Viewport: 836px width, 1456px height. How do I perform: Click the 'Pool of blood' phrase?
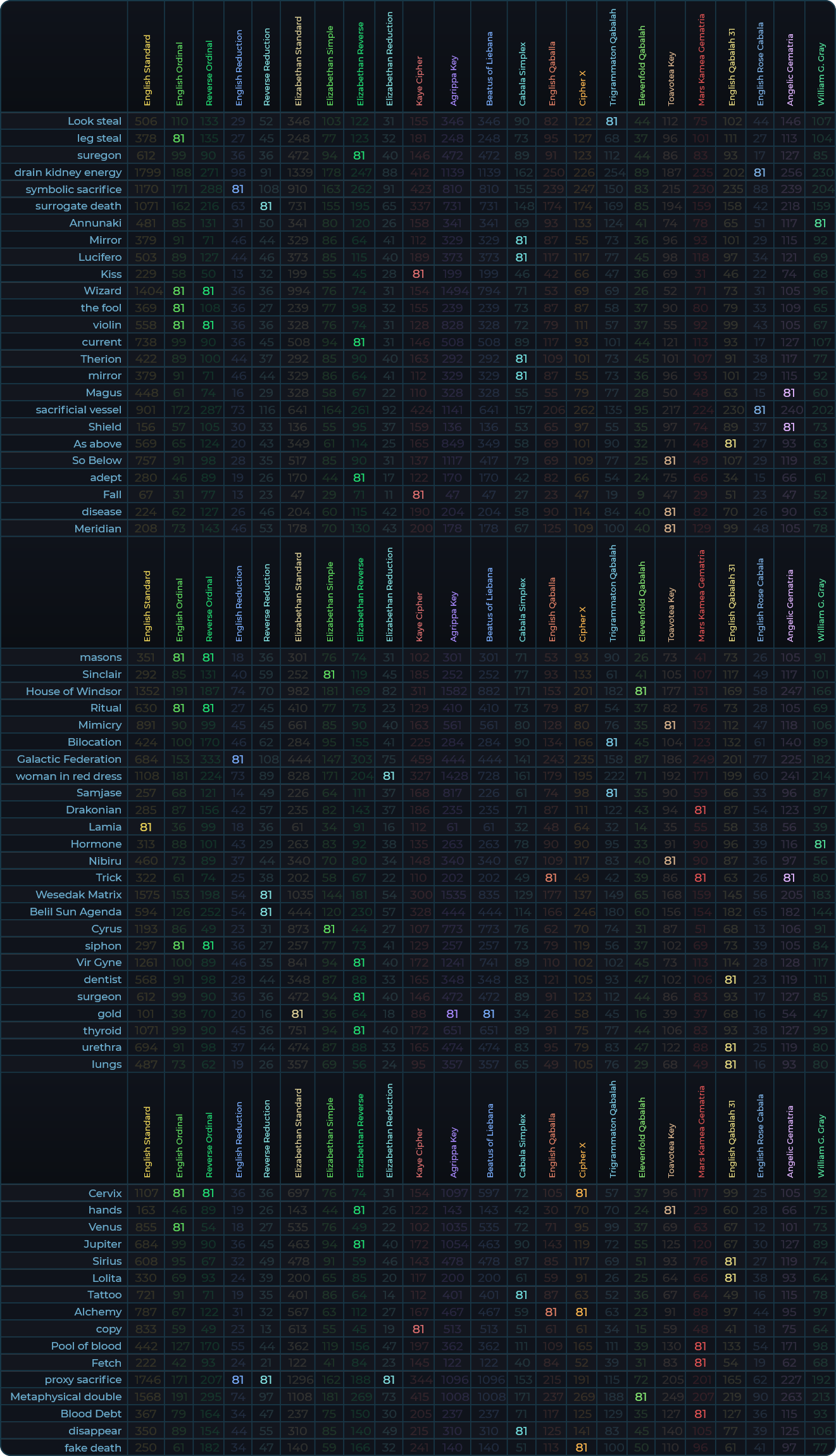click(x=86, y=1346)
